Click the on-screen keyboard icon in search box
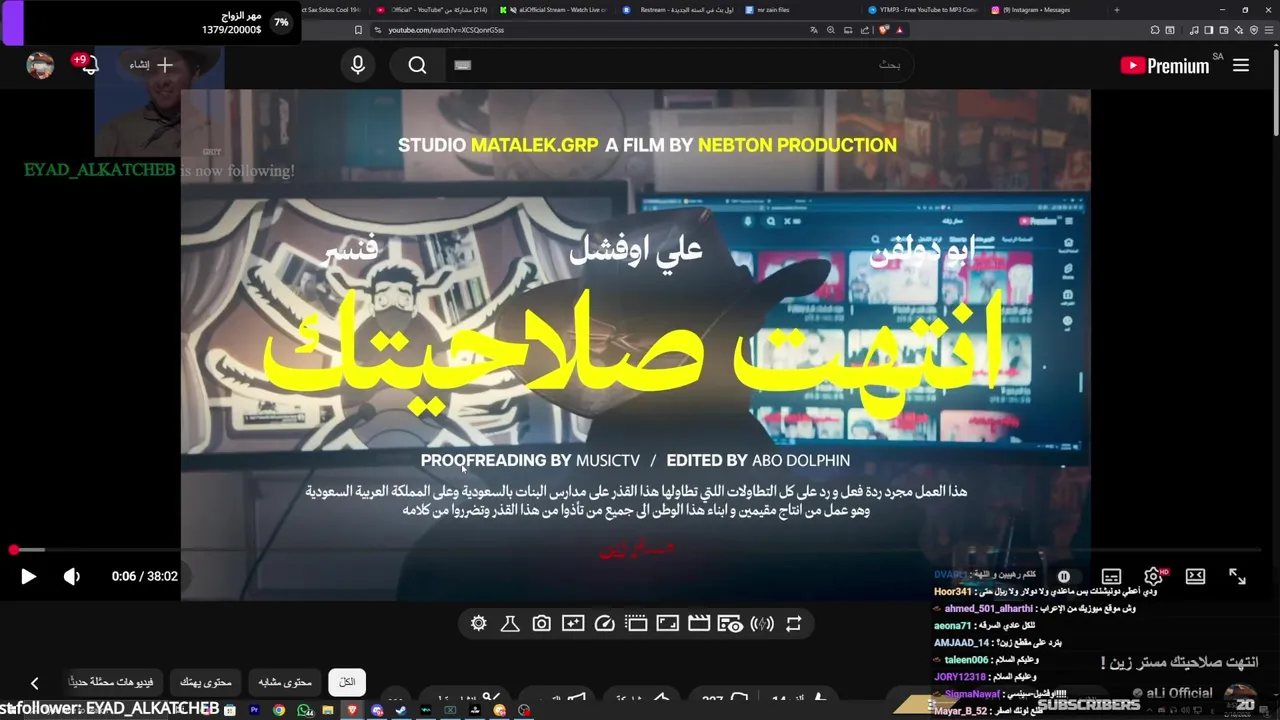This screenshot has width=1280, height=720. tap(462, 65)
